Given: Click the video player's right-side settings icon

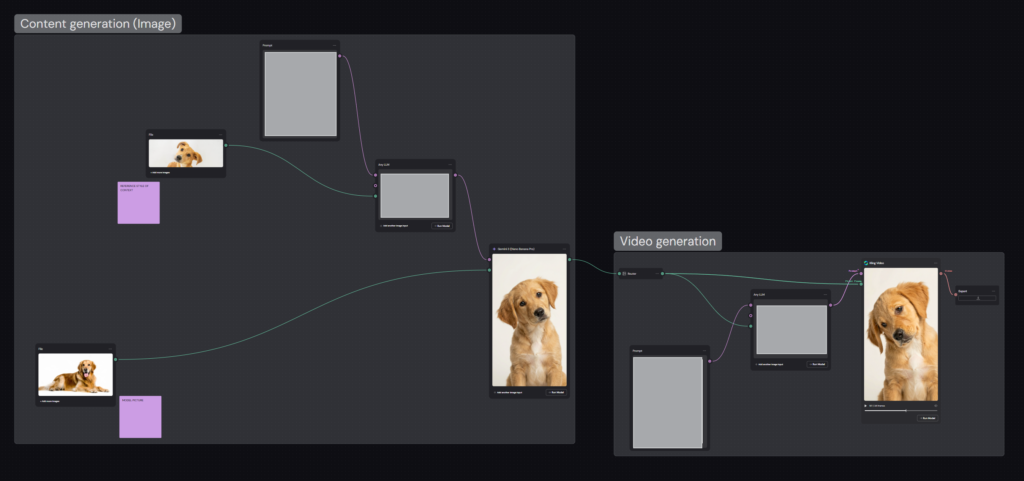Looking at the screenshot, I should 935,406.
